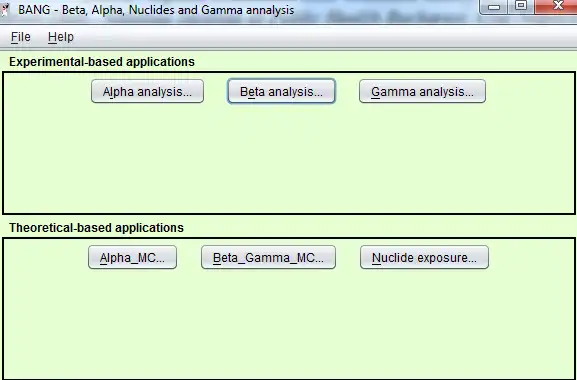Open the Alpha_MC simulation
Screen dimensions: 577x380
coord(132,257)
